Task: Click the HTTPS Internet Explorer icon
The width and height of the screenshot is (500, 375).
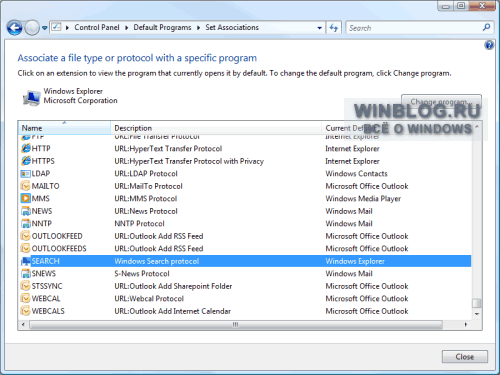Action: coord(26,161)
